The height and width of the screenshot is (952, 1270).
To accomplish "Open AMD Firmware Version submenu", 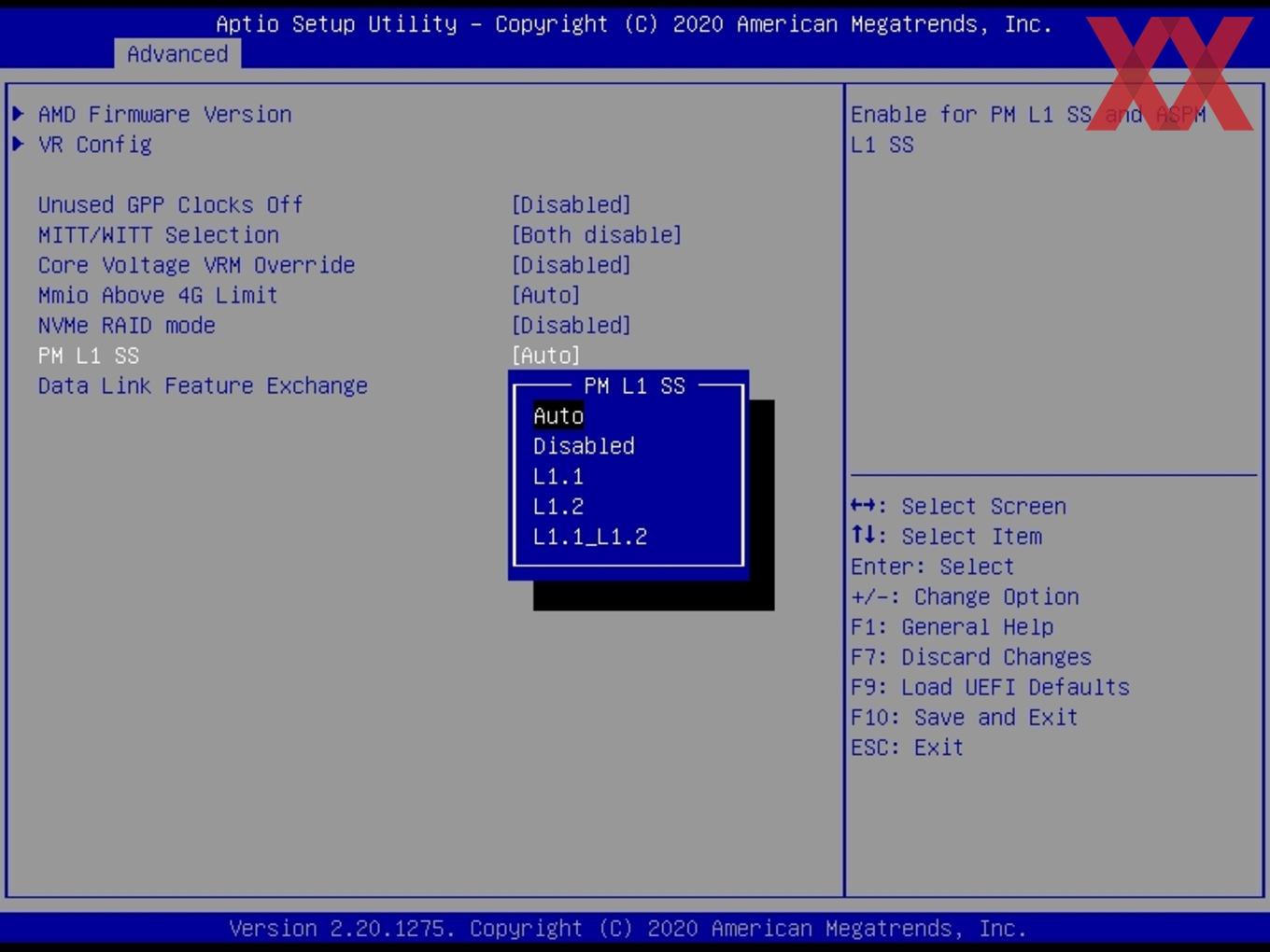I will click(x=165, y=114).
